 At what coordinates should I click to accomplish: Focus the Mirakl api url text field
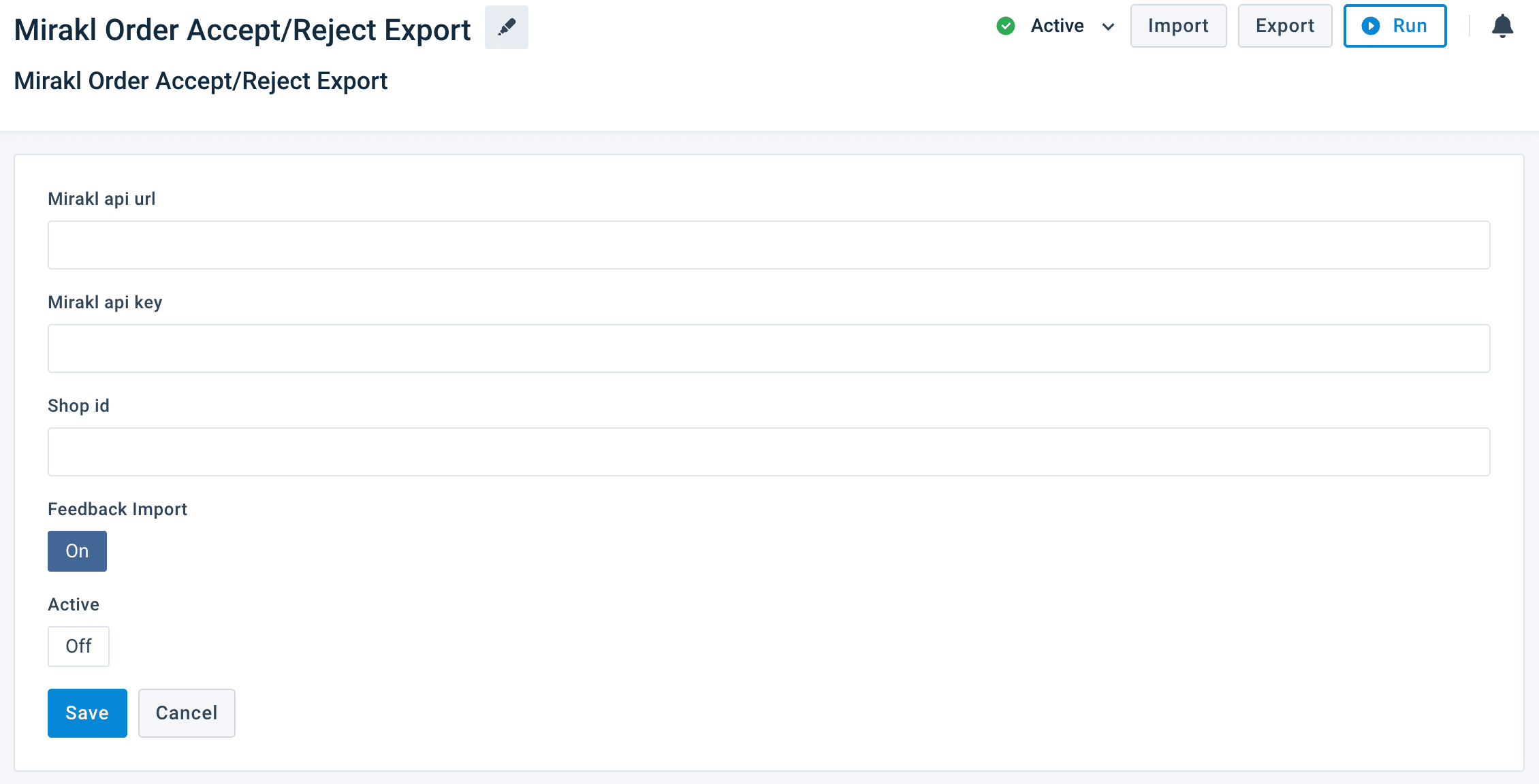[768, 245]
